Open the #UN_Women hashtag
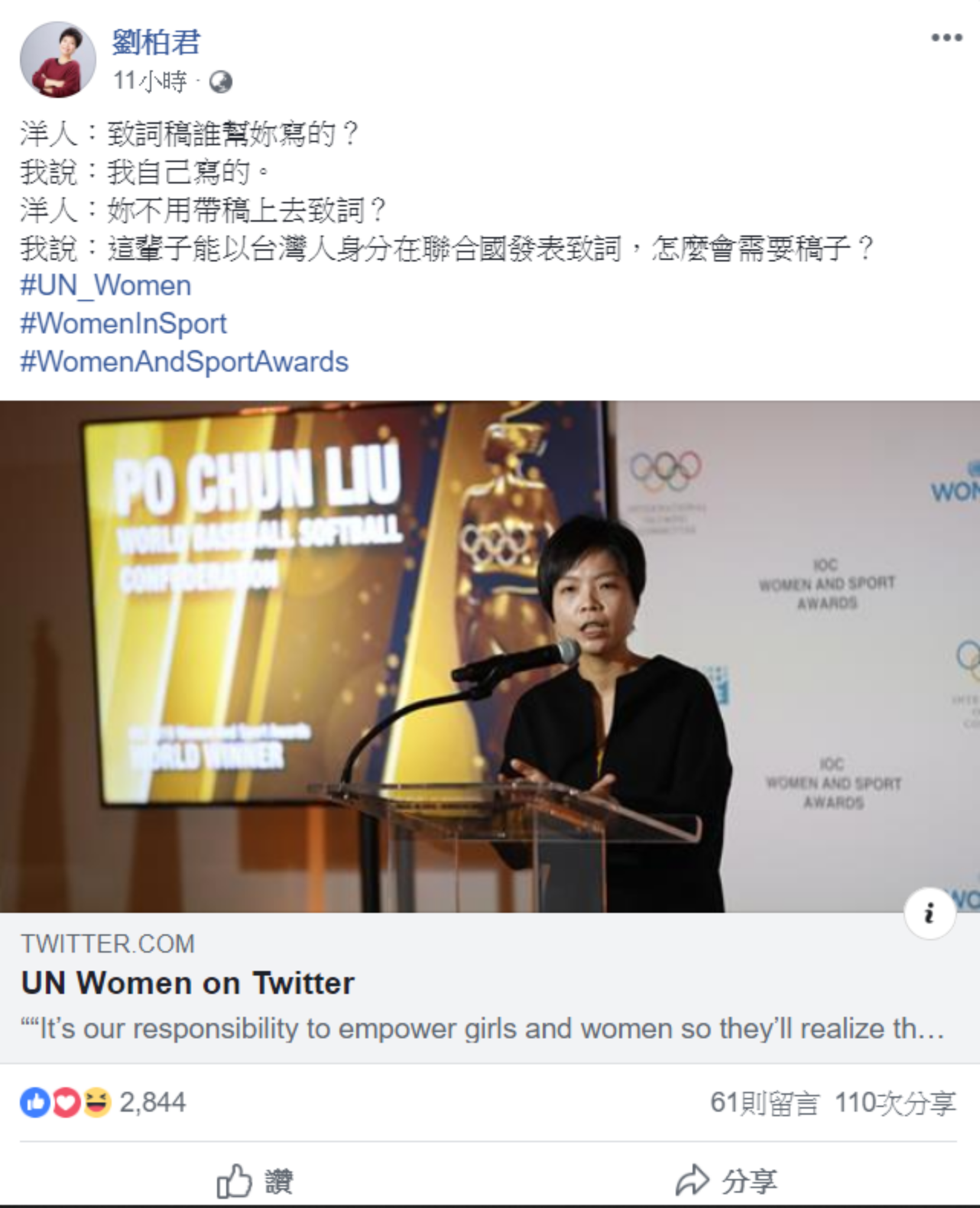The image size is (980, 1208). click(x=105, y=285)
